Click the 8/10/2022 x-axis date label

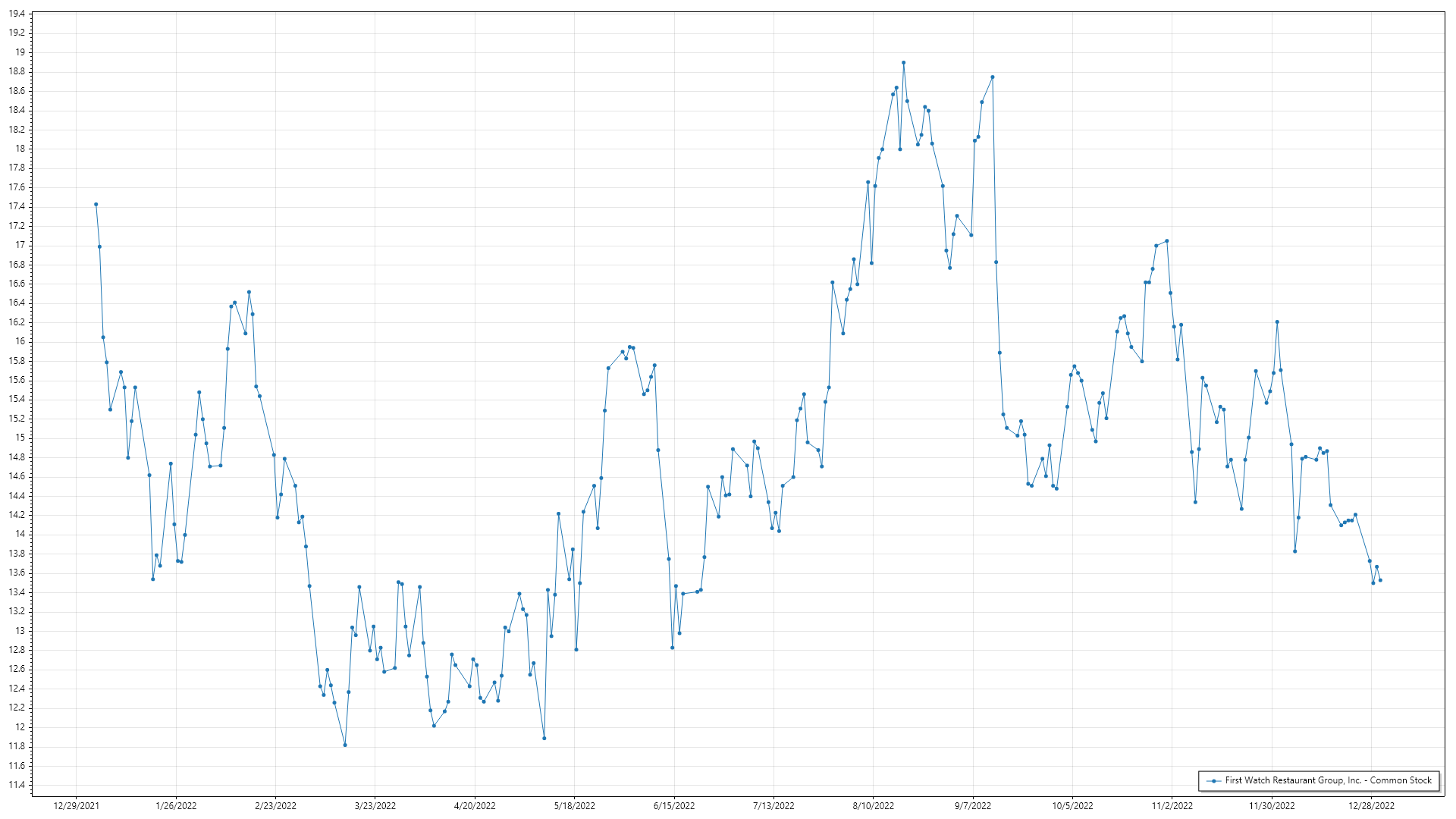point(873,805)
